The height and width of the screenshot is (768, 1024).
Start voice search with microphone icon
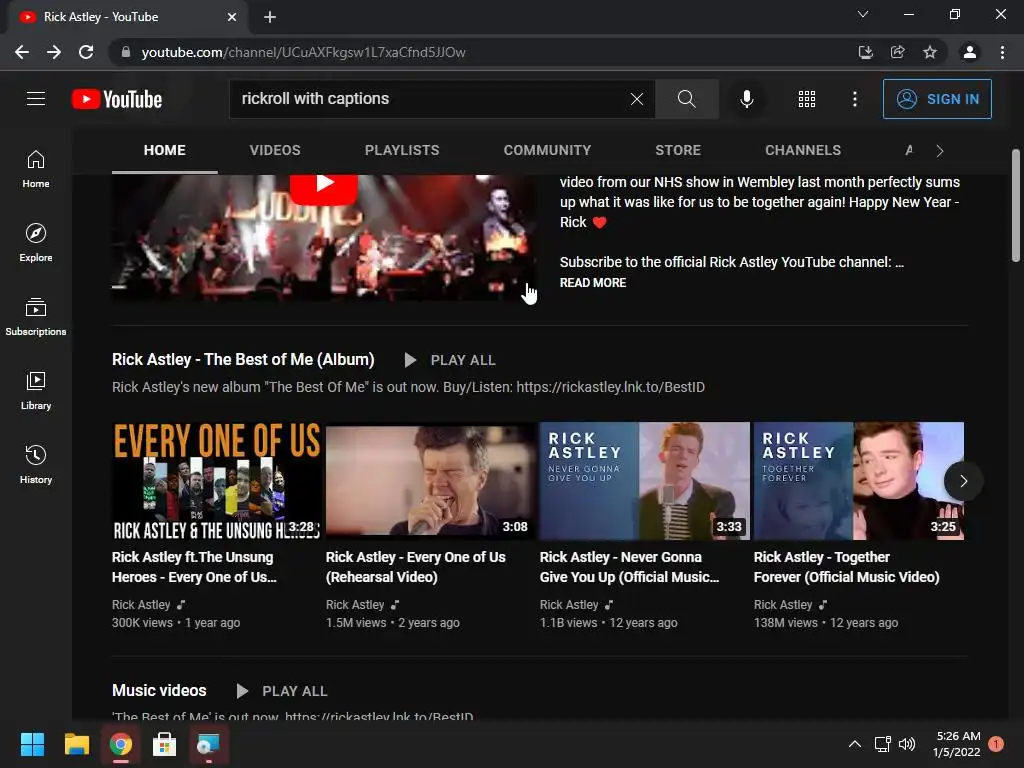click(746, 99)
